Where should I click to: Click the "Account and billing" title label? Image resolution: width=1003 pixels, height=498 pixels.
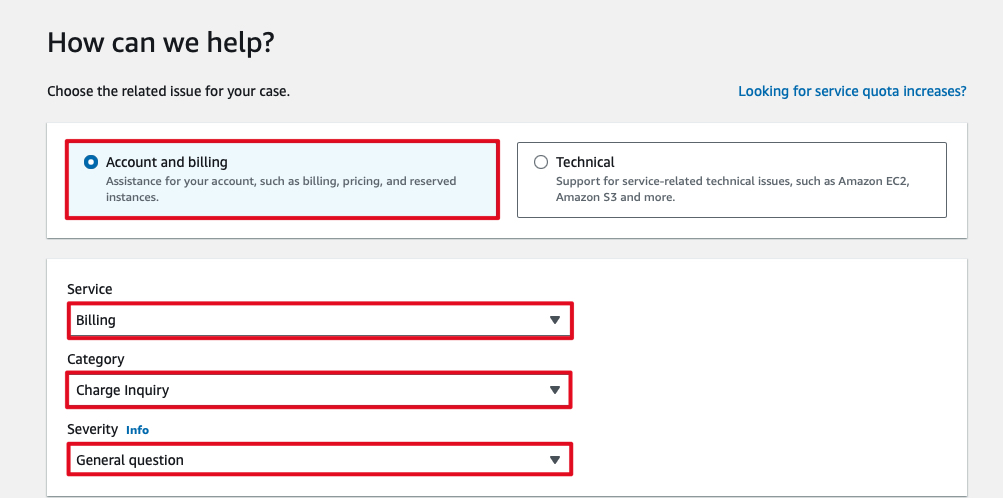pyautogui.click(x=167, y=162)
